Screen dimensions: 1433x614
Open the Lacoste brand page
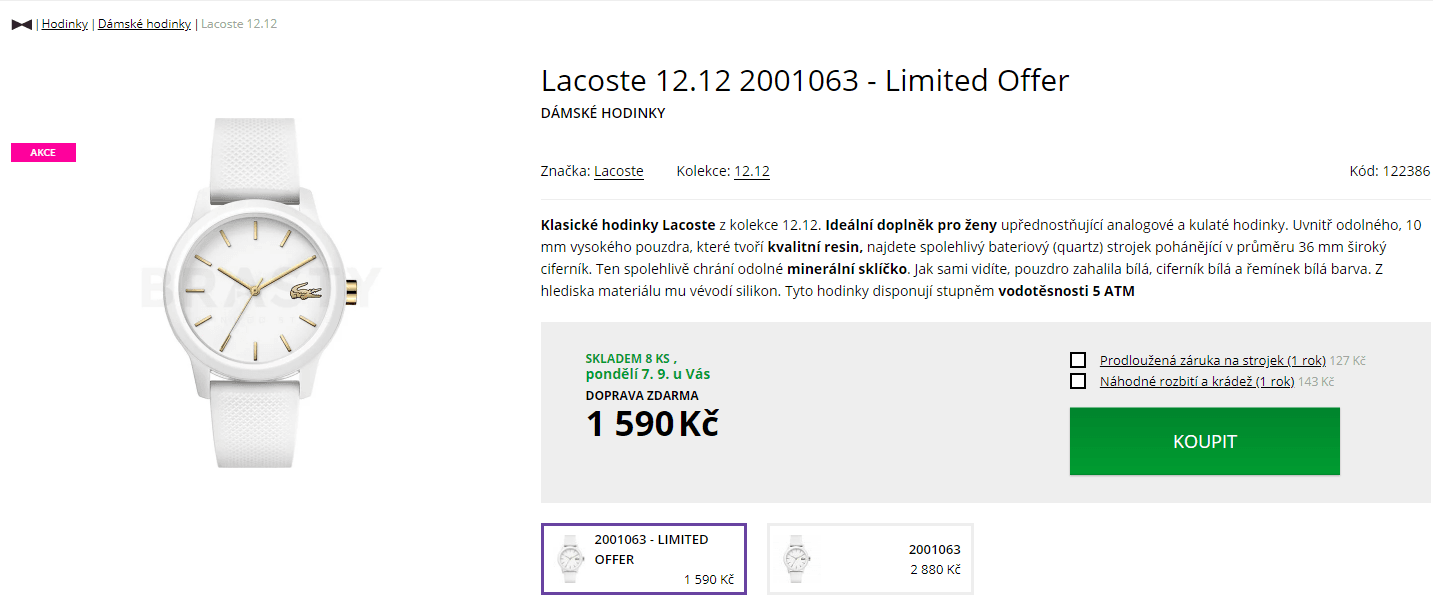(x=618, y=171)
